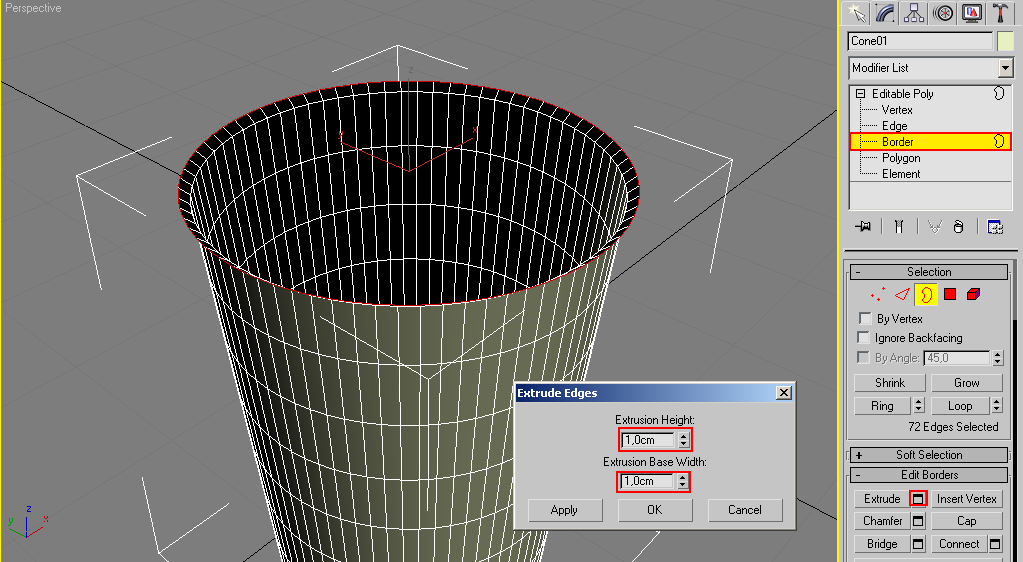Open Bridge settings dialog box icon
This screenshot has height=562, width=1023.
pyautogui.click(x=918, y=544)
